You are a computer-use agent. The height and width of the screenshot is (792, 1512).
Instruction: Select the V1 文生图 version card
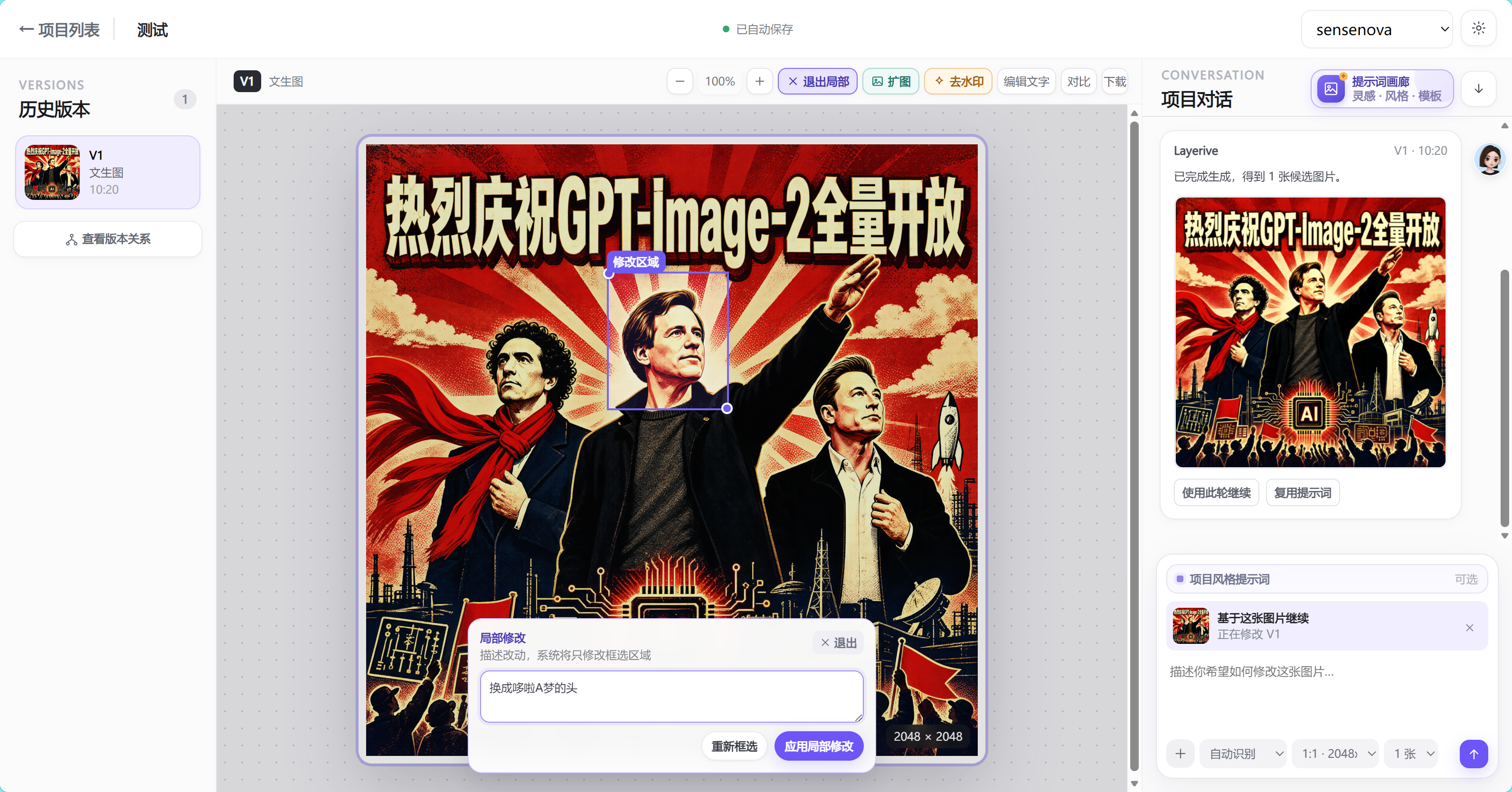108,172
